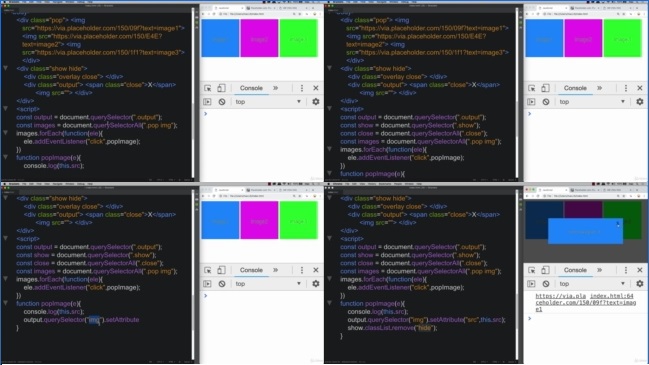The image size is (649, 365).
Task: Open the 'top' context dropdown in top-right DevTools
Action: (x=592, y=102)
